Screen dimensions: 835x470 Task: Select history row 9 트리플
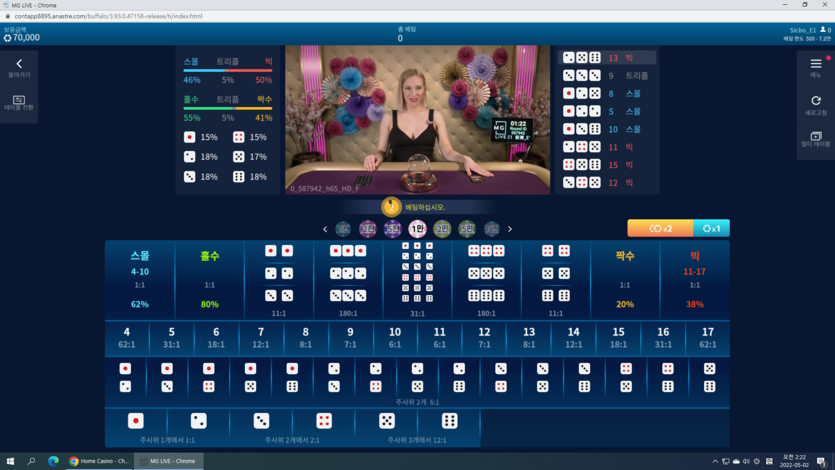coord(607,76)
